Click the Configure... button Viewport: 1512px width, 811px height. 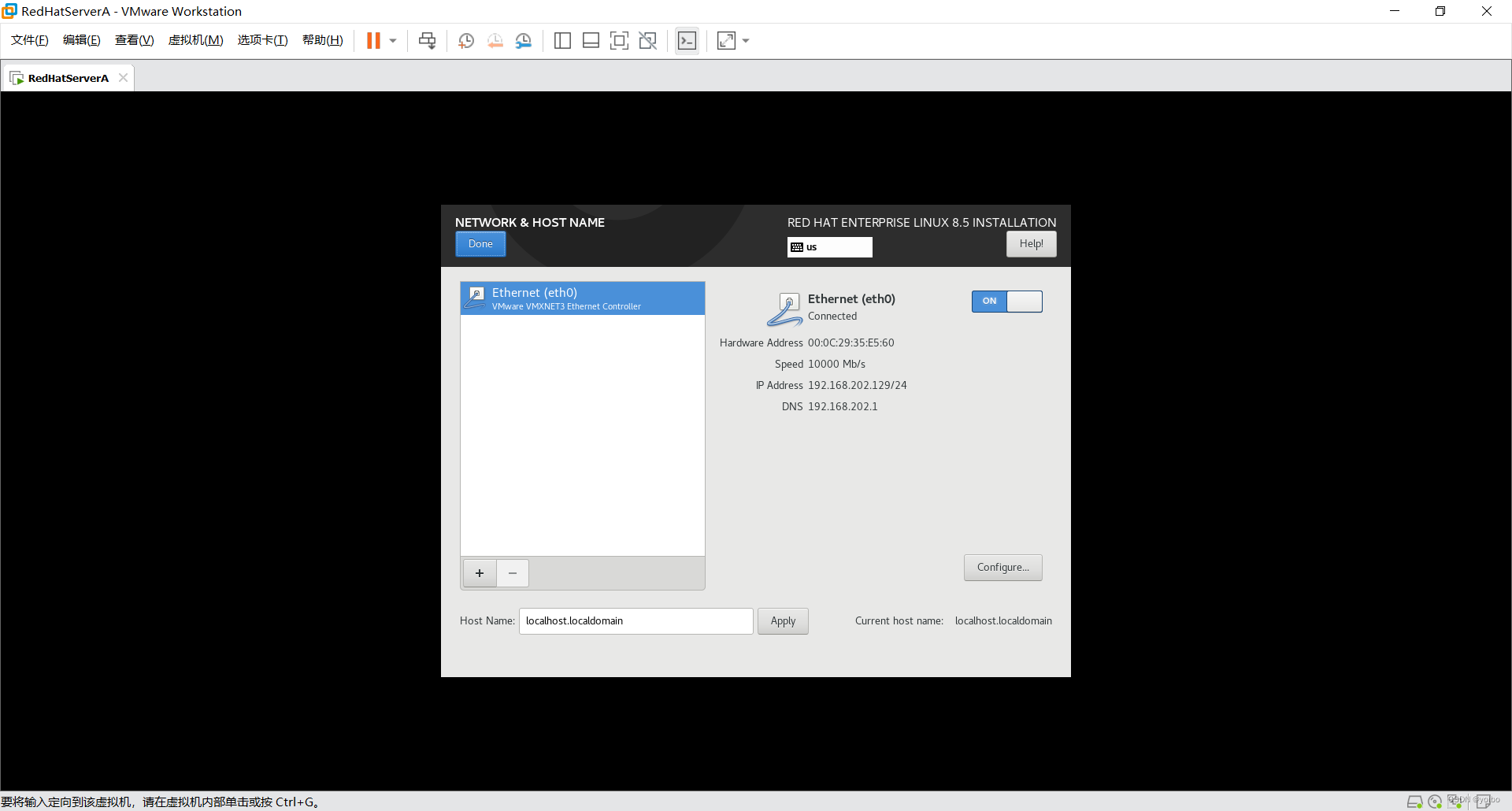(1003, 568)
